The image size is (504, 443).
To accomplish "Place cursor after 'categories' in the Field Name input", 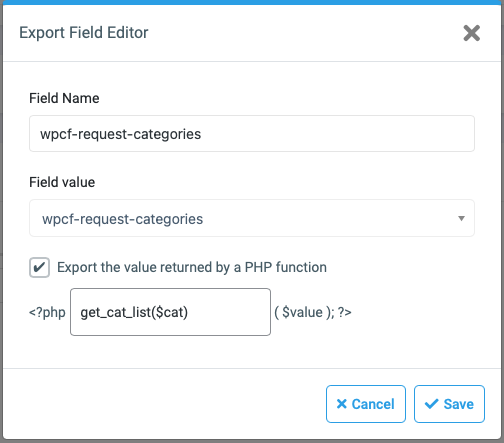I will [202, 134].
